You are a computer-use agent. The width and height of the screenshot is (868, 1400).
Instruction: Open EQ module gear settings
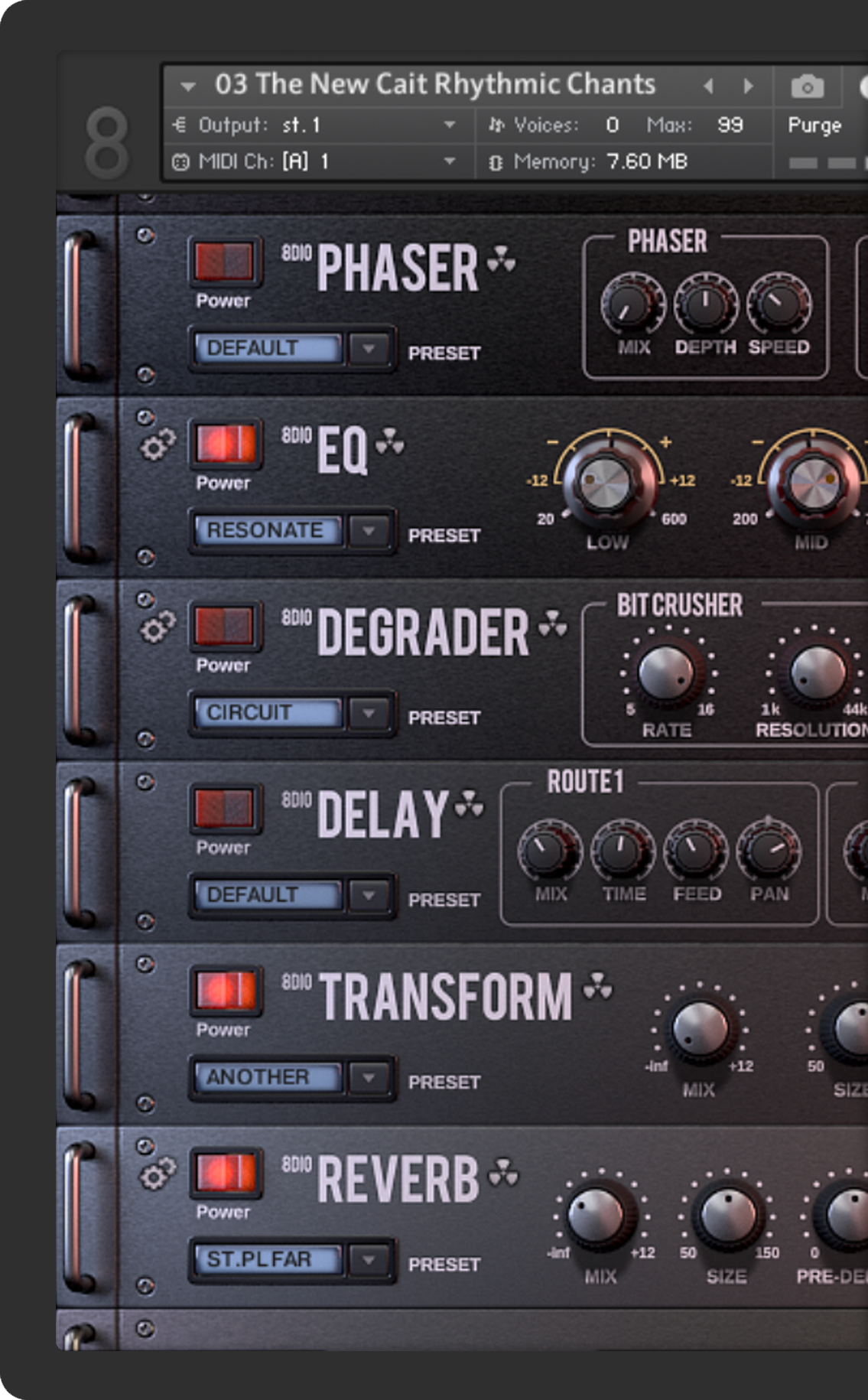pos(158,445)
